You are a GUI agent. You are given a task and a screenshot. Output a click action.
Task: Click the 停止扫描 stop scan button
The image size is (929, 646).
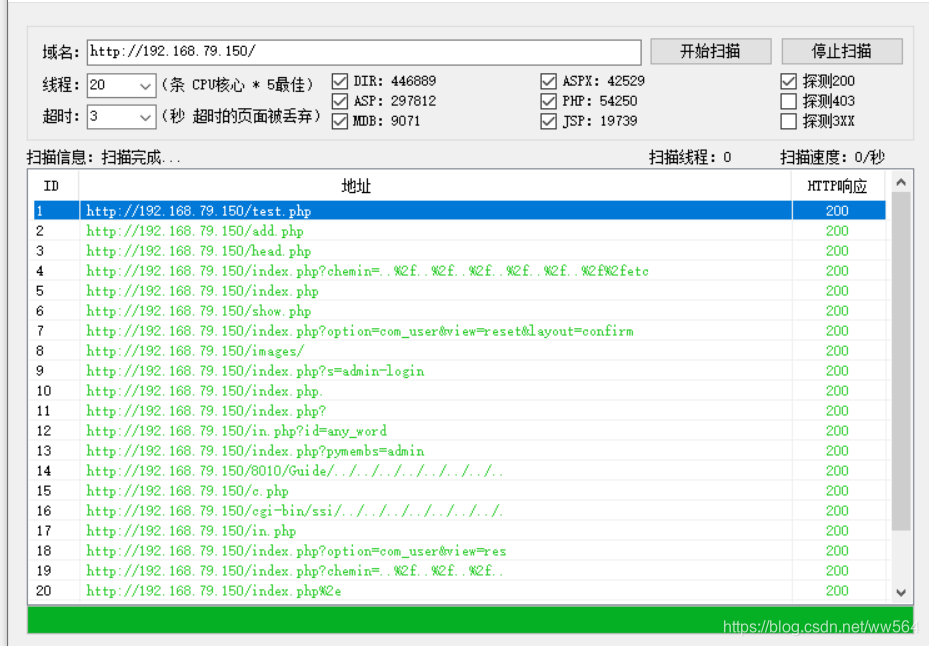point(842,52)
